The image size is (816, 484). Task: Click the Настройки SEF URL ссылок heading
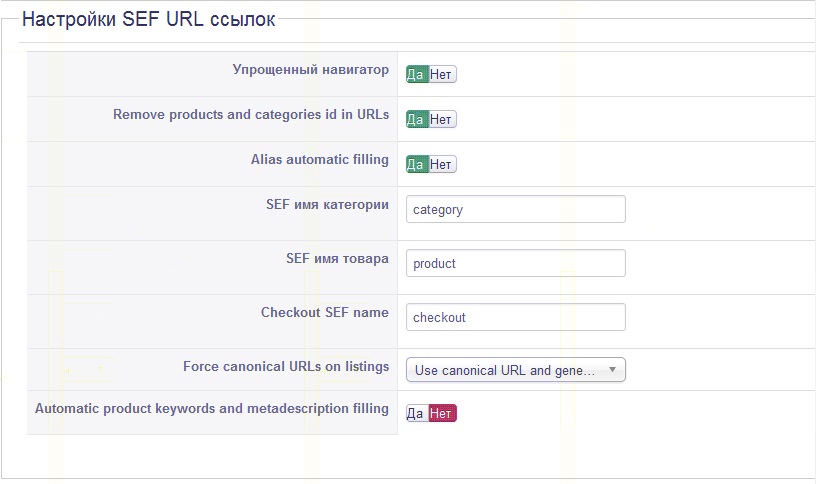148,19
